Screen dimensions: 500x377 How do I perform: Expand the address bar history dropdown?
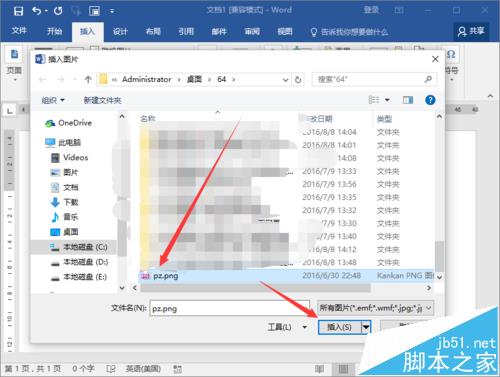tap(286, 80)
